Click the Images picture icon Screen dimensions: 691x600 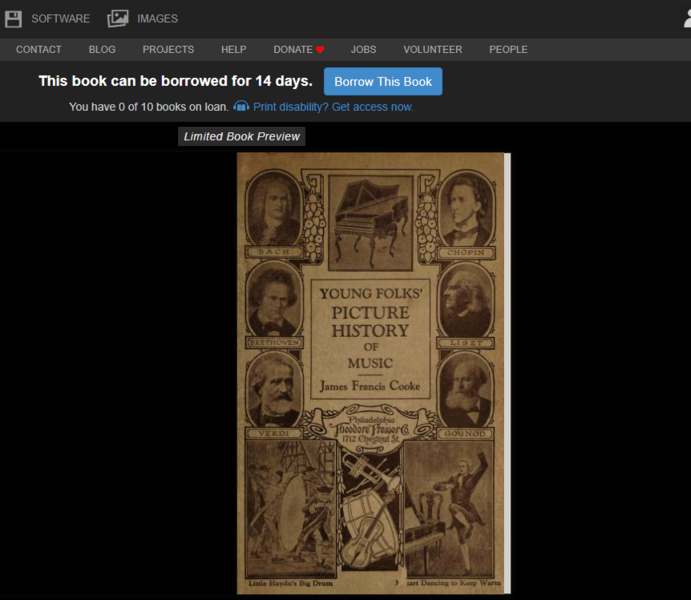point(118,19)
